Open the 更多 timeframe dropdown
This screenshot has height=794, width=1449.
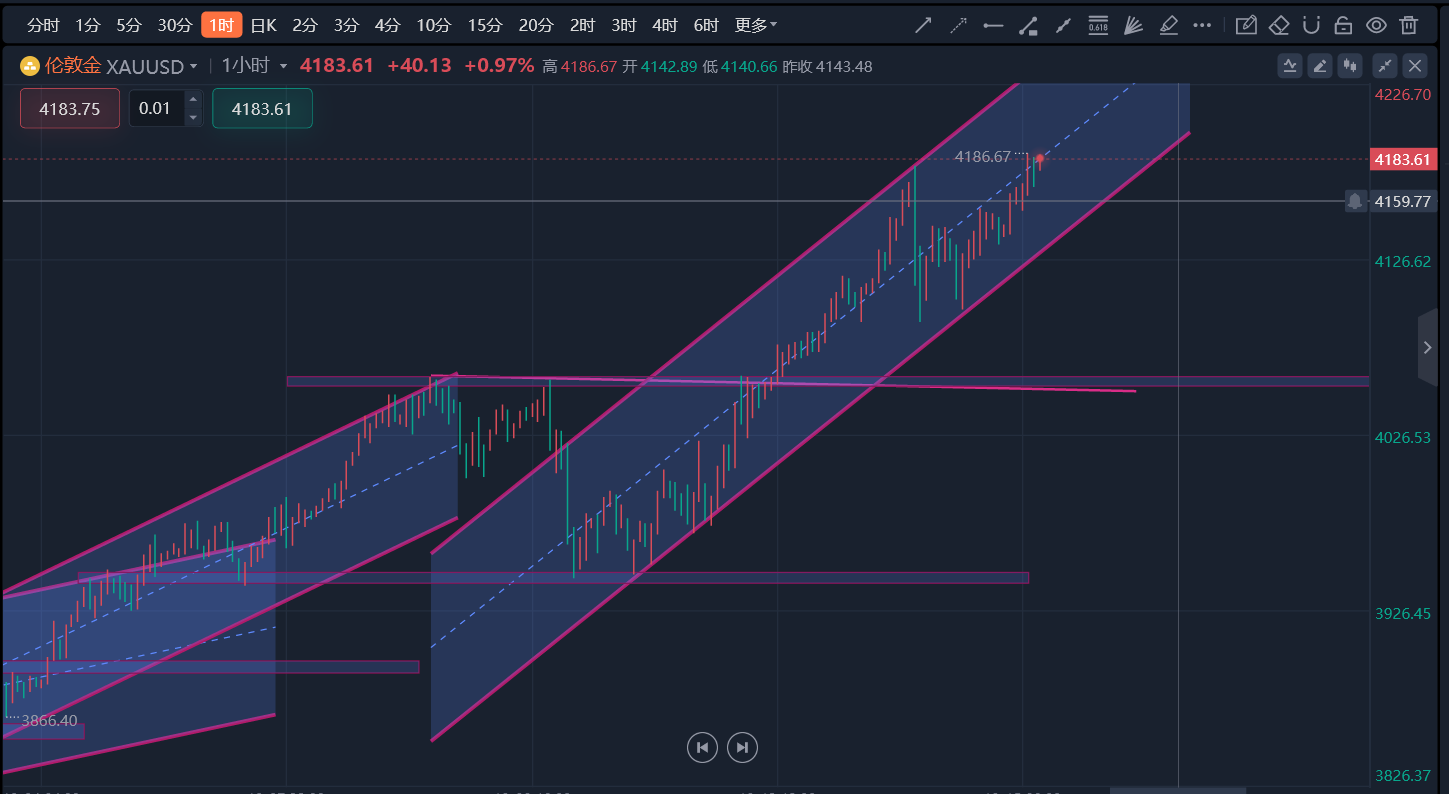coord(755,25)
